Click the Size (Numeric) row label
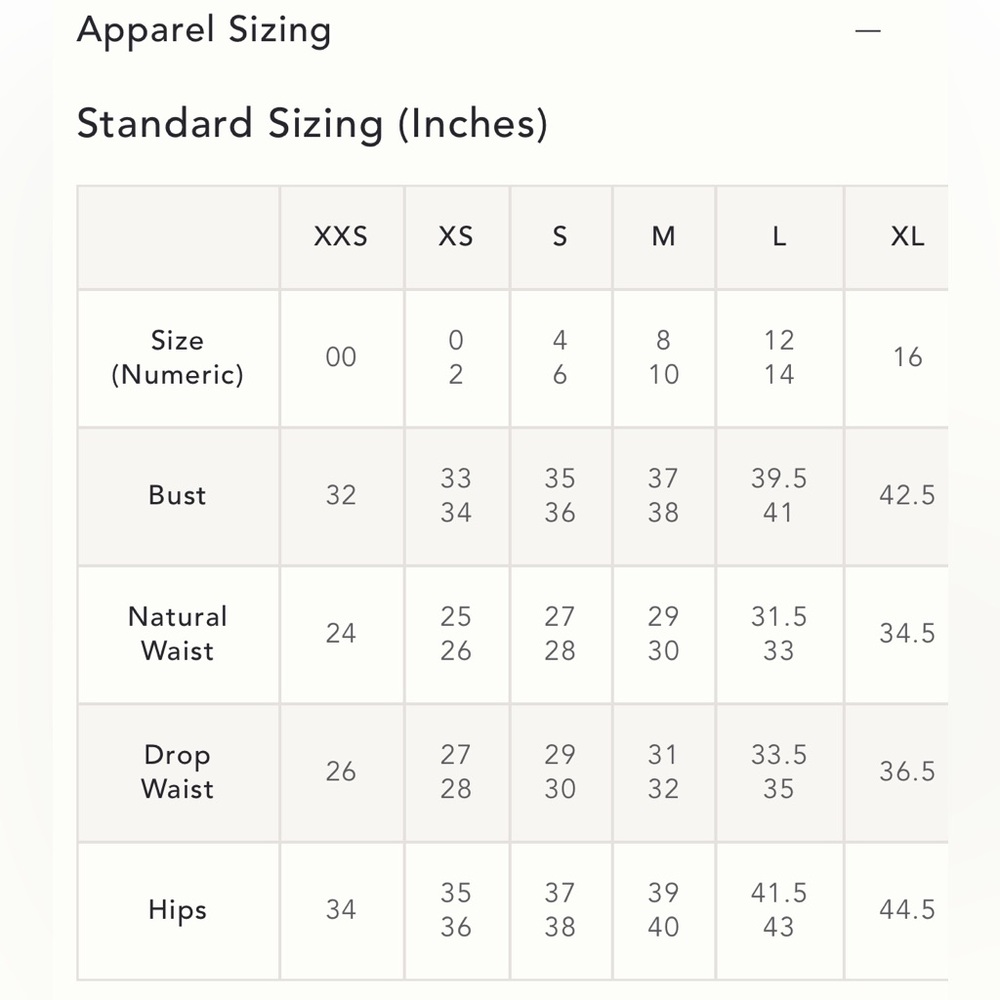Screen dimensions: 1000x1000 [177, 358]
